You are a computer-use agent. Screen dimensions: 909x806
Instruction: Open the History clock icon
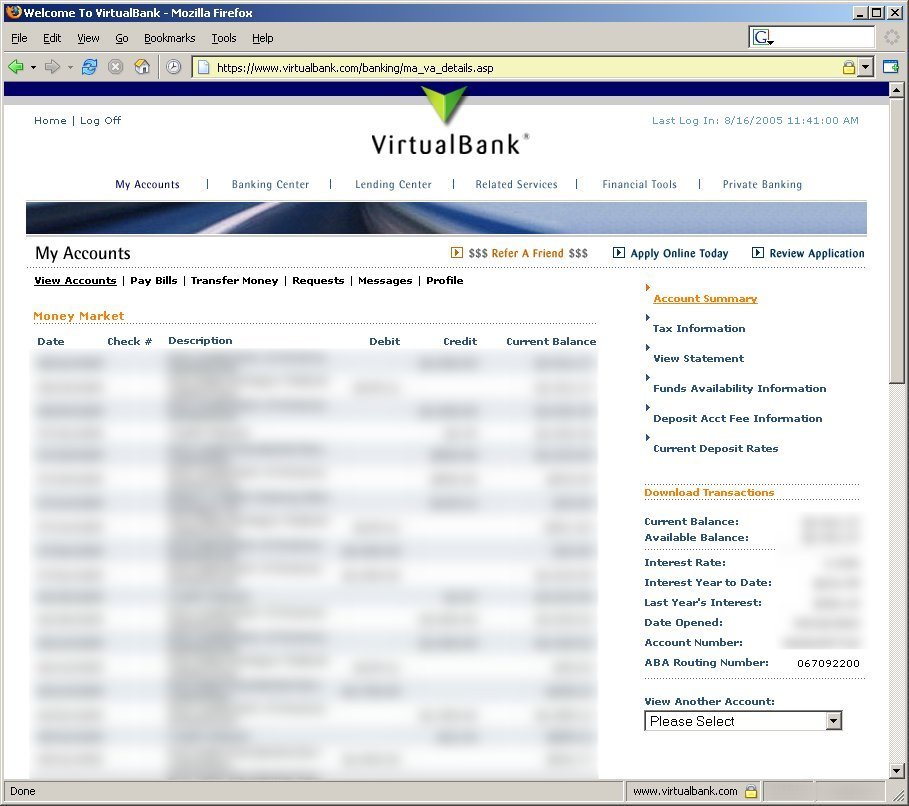click(x=174, y=67)
